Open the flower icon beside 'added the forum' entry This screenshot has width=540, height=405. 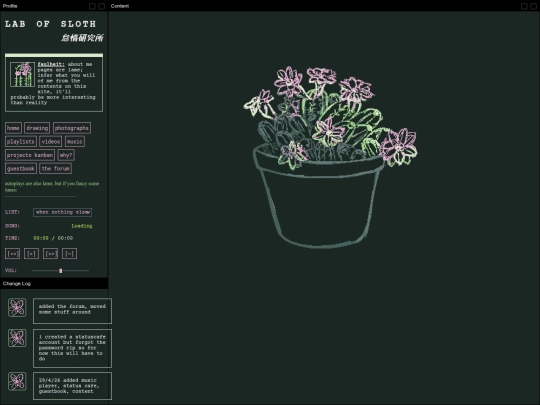coord(17,308)
